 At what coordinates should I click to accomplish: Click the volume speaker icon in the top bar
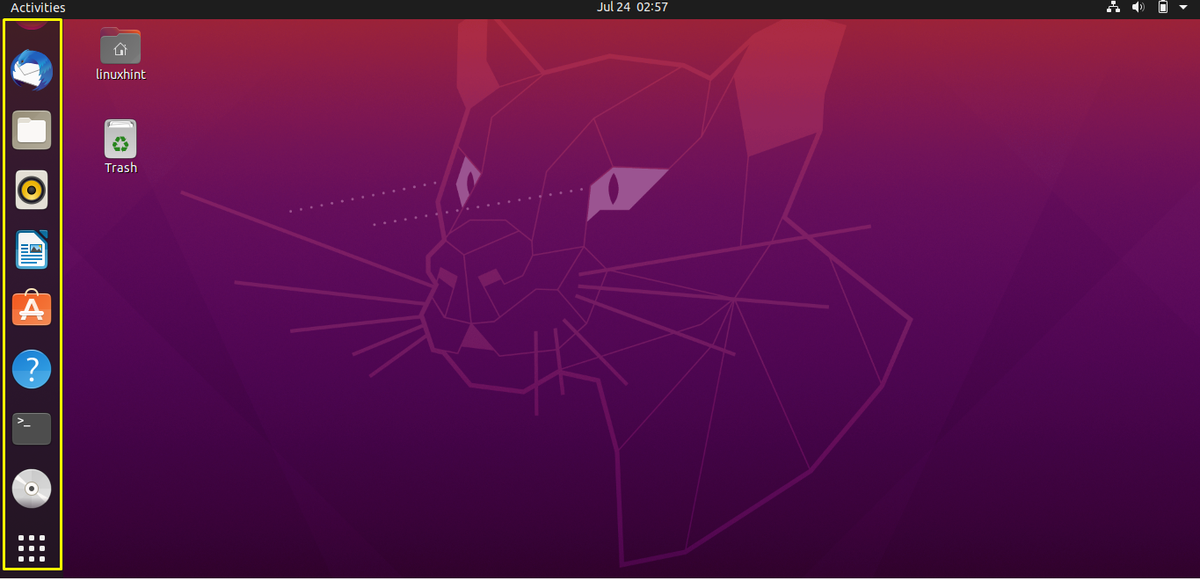coord(1138,7)
